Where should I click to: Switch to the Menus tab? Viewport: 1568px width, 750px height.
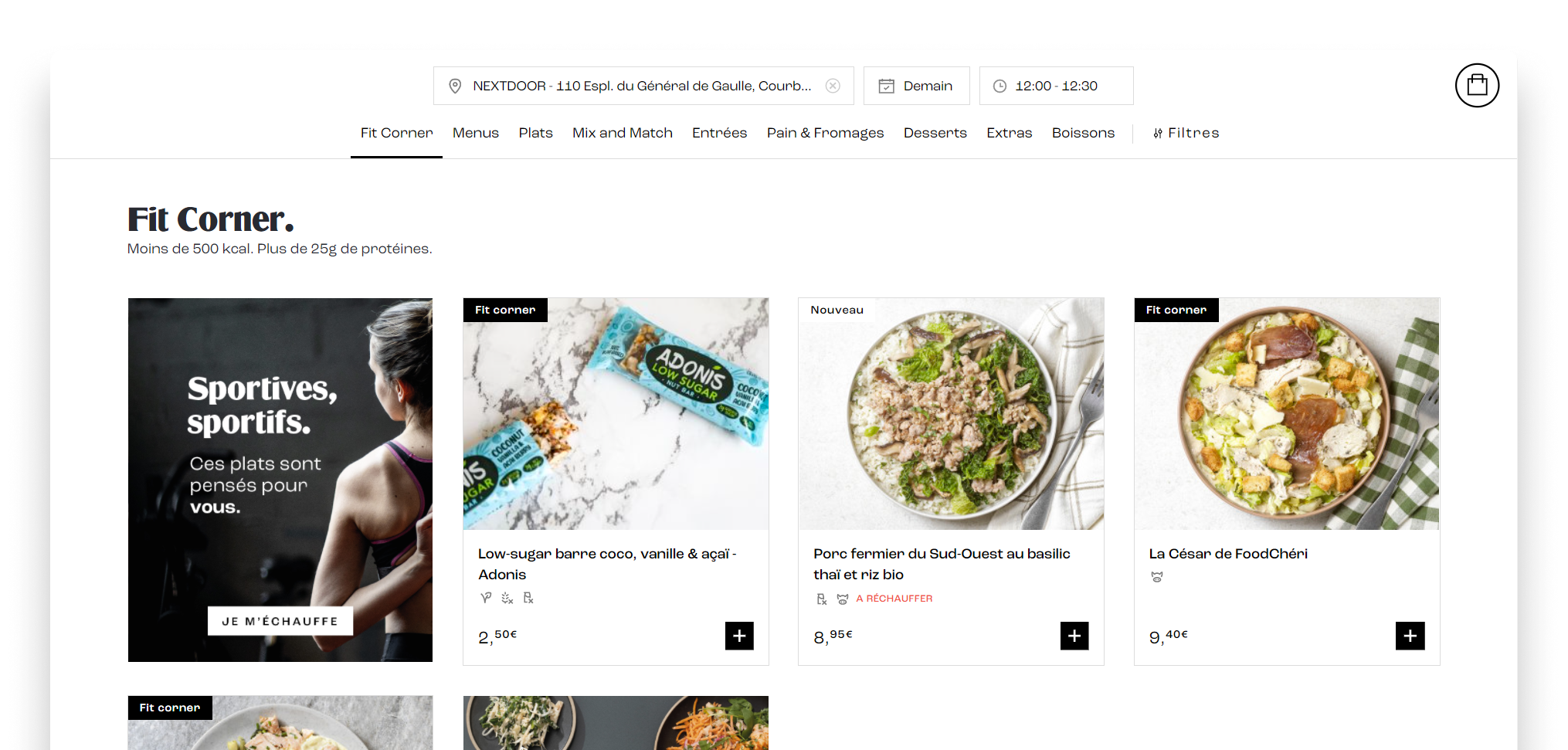point(475,133)
